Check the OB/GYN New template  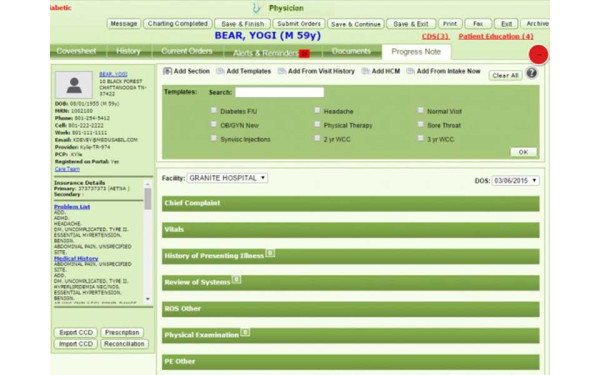tap(214, 124)
